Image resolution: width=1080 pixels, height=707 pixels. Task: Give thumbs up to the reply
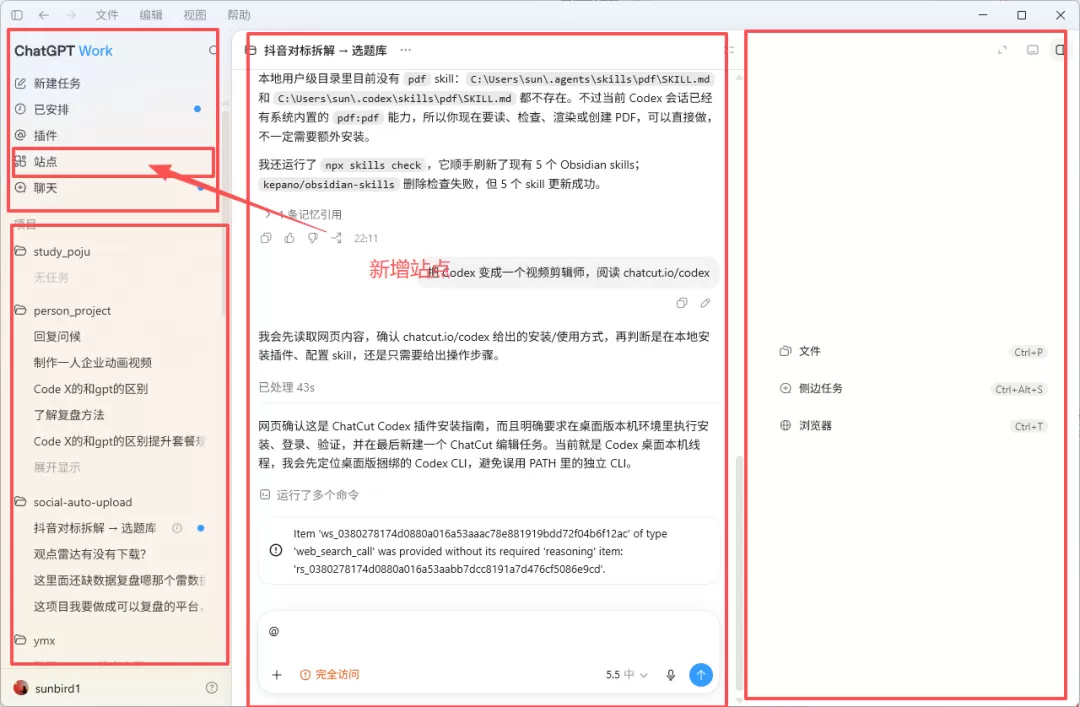coord(289,238)
